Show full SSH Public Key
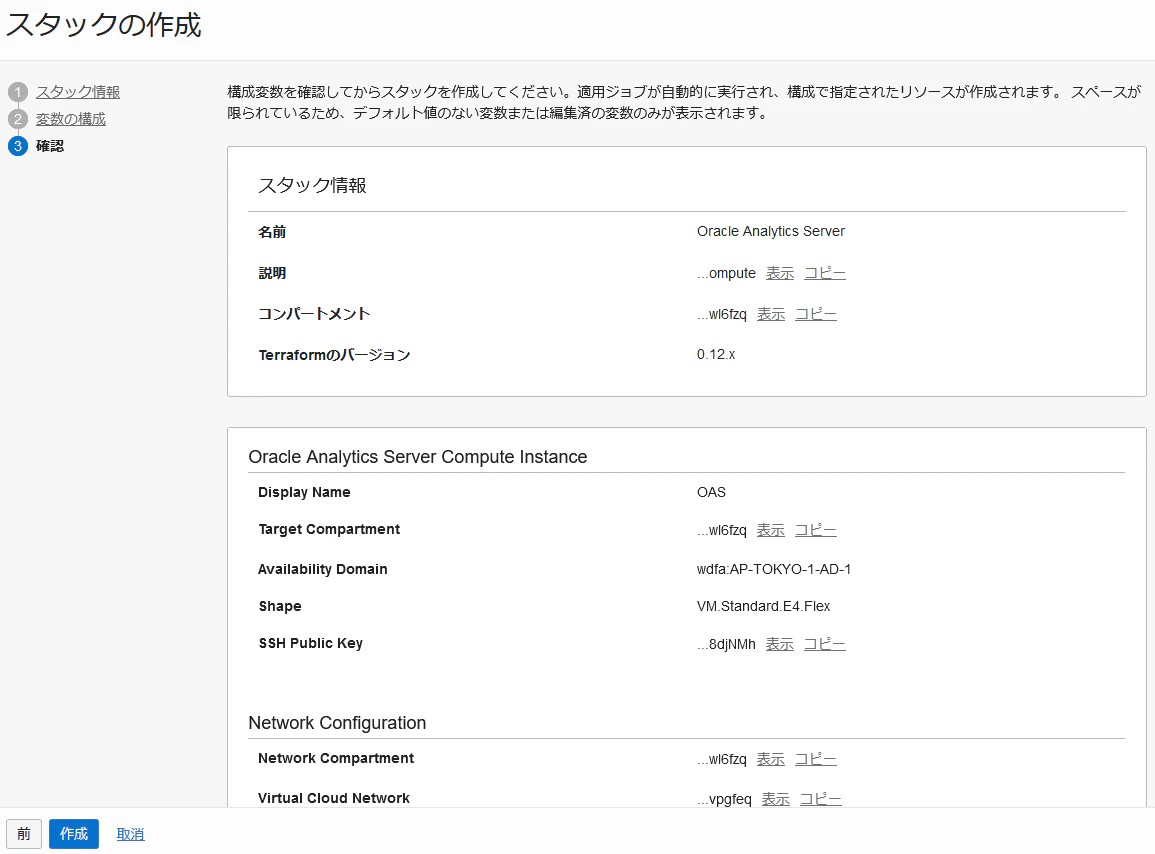The height and width of the screenshot is (854, 1155). point(779,644)
